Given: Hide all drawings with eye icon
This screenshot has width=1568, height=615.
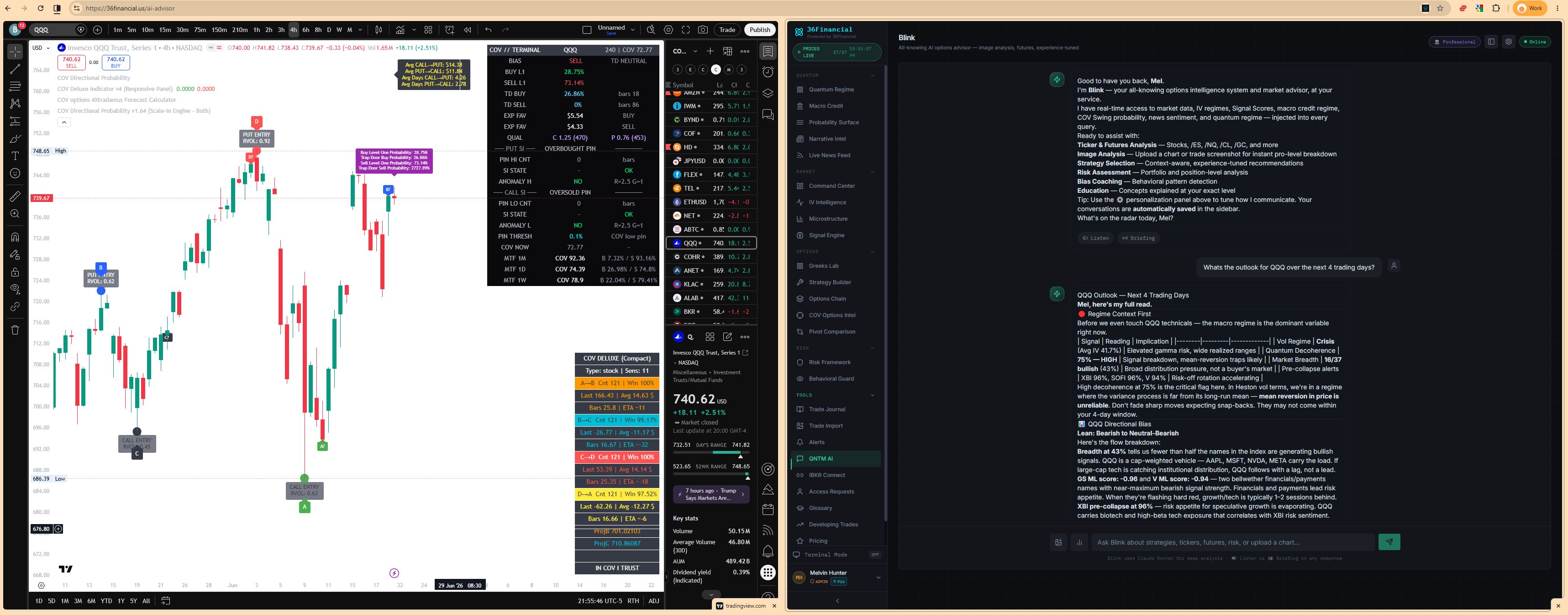Looking at the screenshot, I should coord(15,289).
